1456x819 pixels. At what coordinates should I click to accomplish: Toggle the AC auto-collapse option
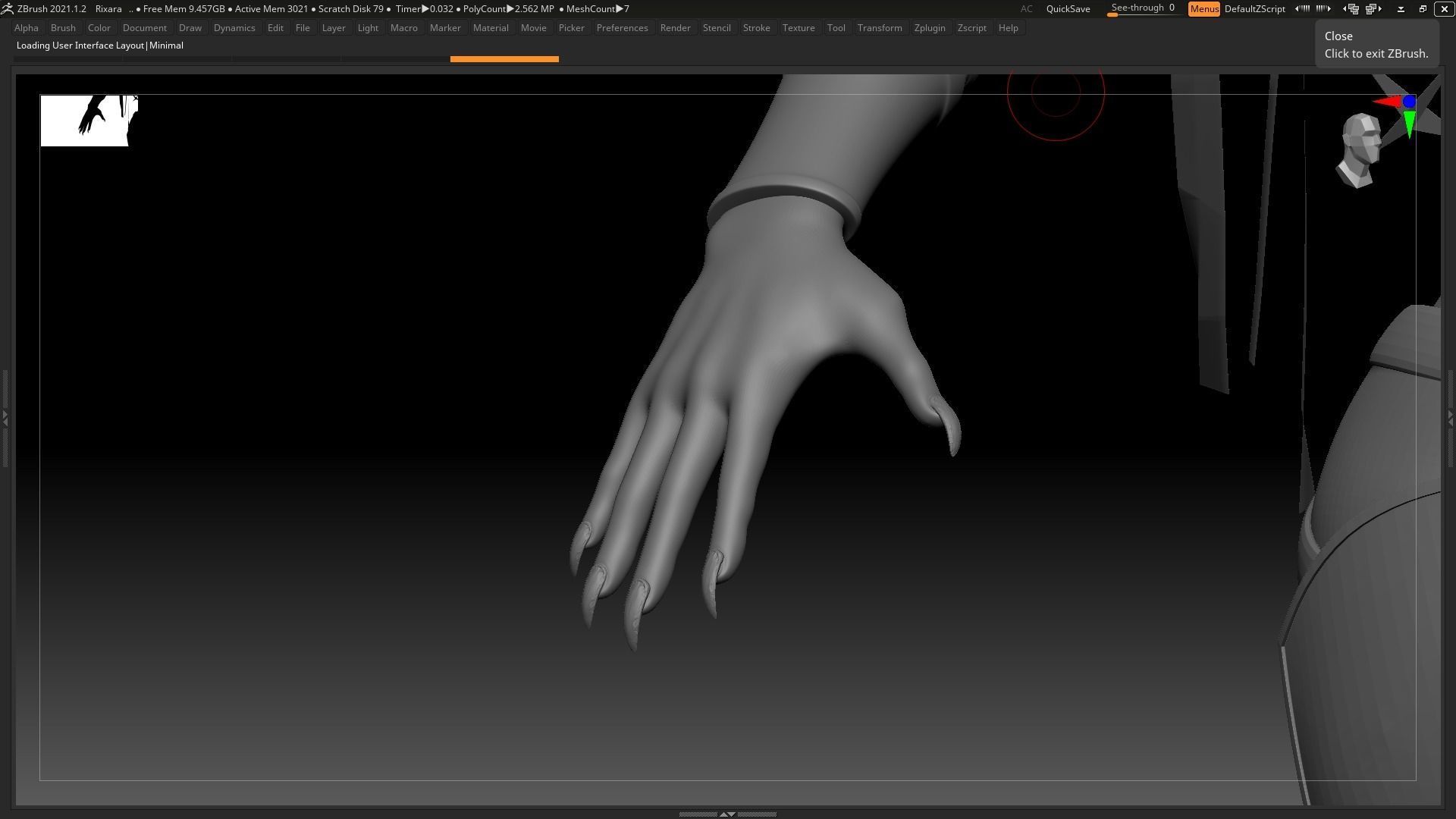point(1026,9)
